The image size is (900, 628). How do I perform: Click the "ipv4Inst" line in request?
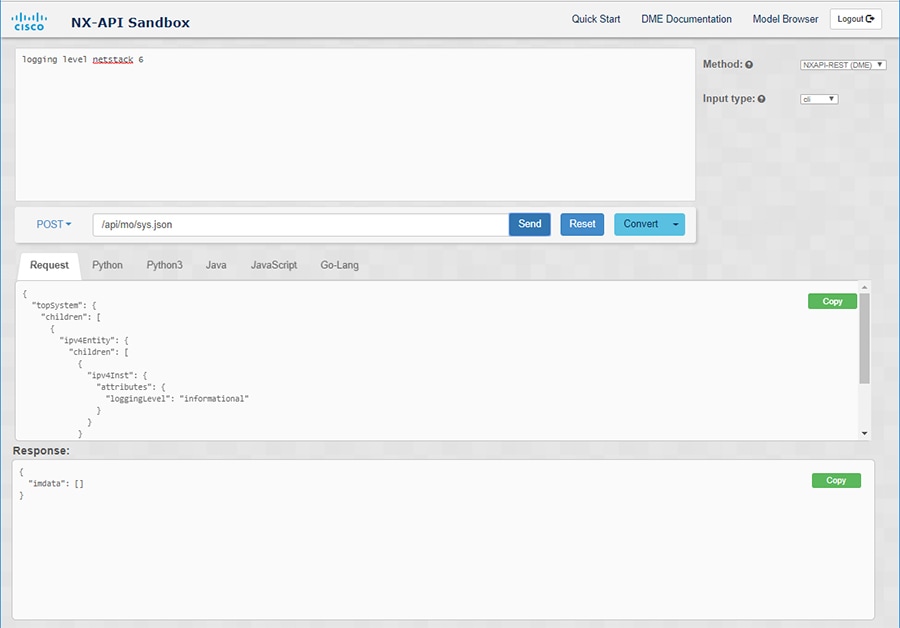tap(117, 375)
